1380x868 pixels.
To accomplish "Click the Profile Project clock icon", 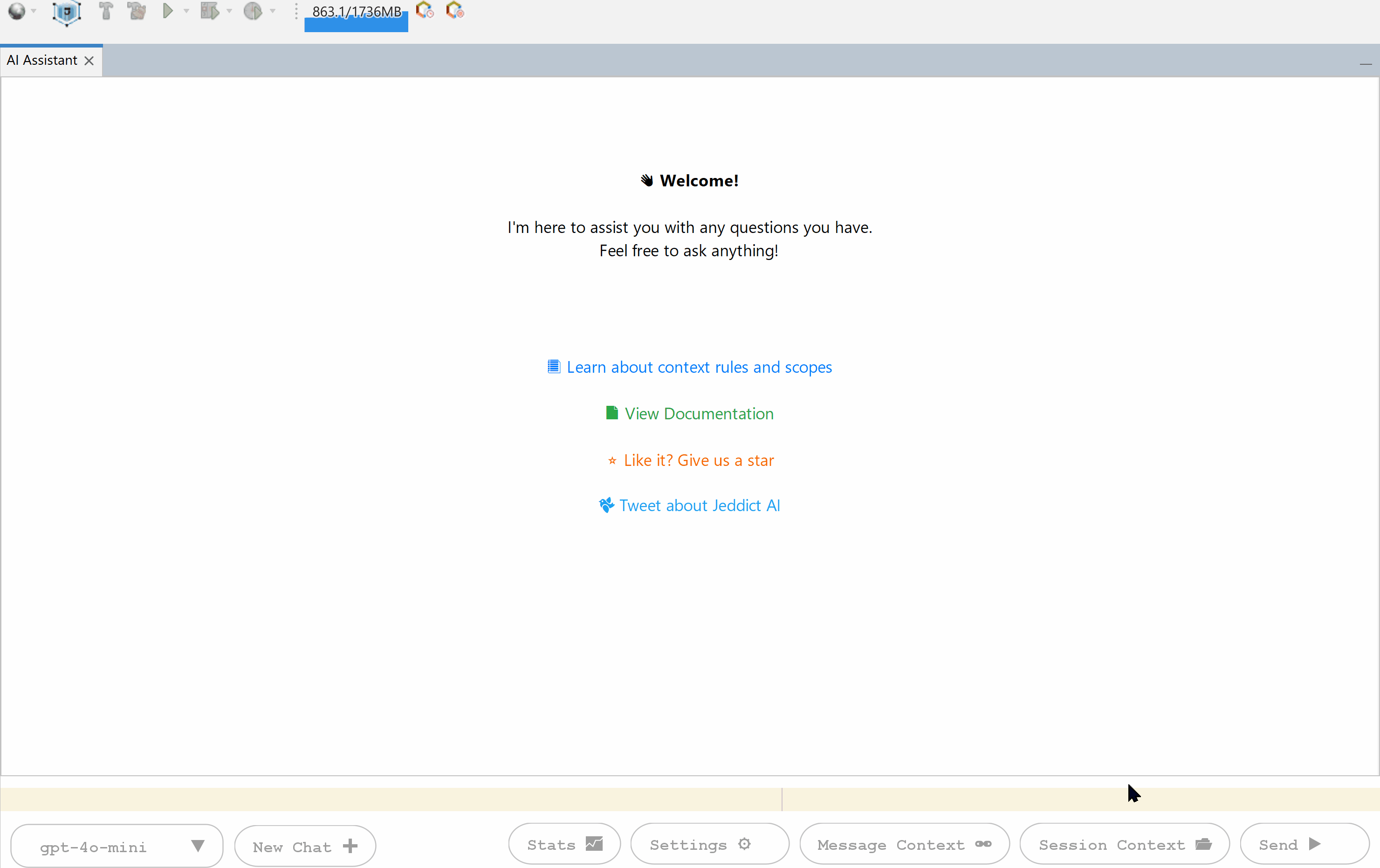I will pos(252,11).
